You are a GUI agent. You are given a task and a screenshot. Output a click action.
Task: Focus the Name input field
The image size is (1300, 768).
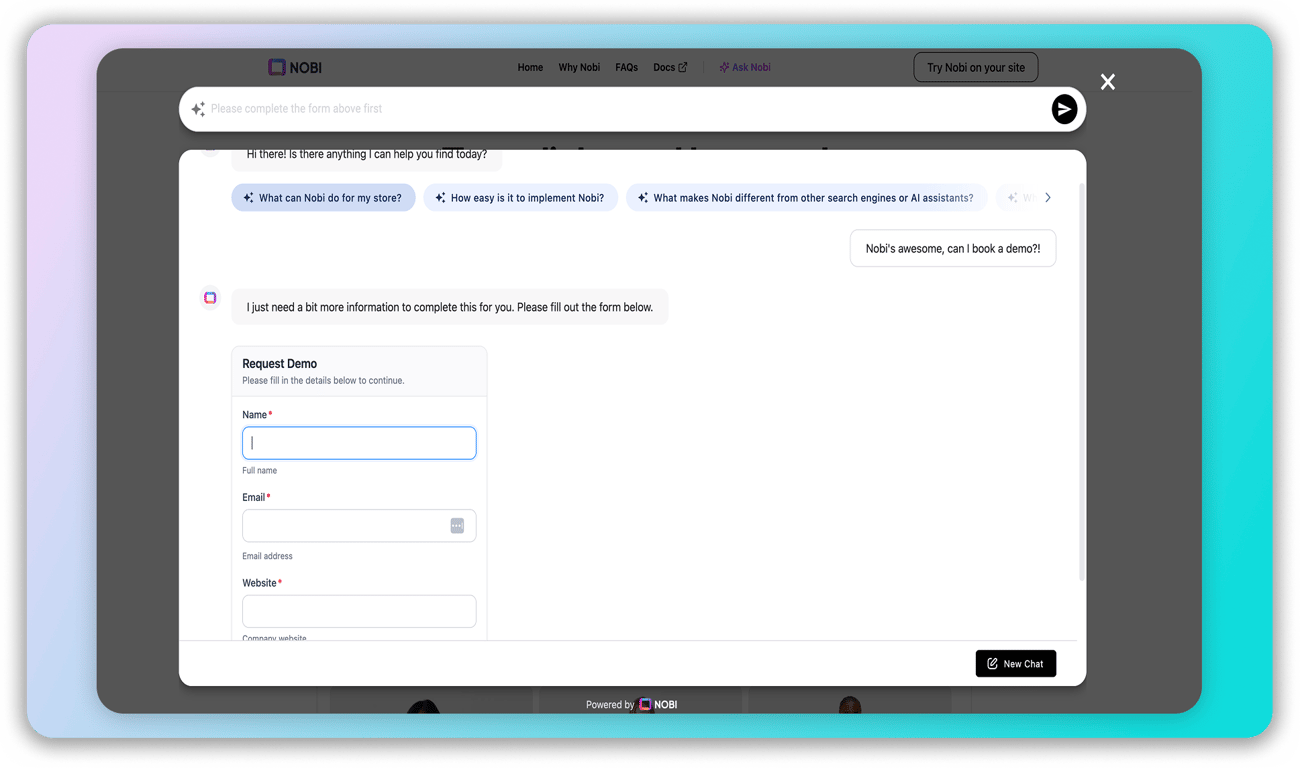click(x=359, y=443)
